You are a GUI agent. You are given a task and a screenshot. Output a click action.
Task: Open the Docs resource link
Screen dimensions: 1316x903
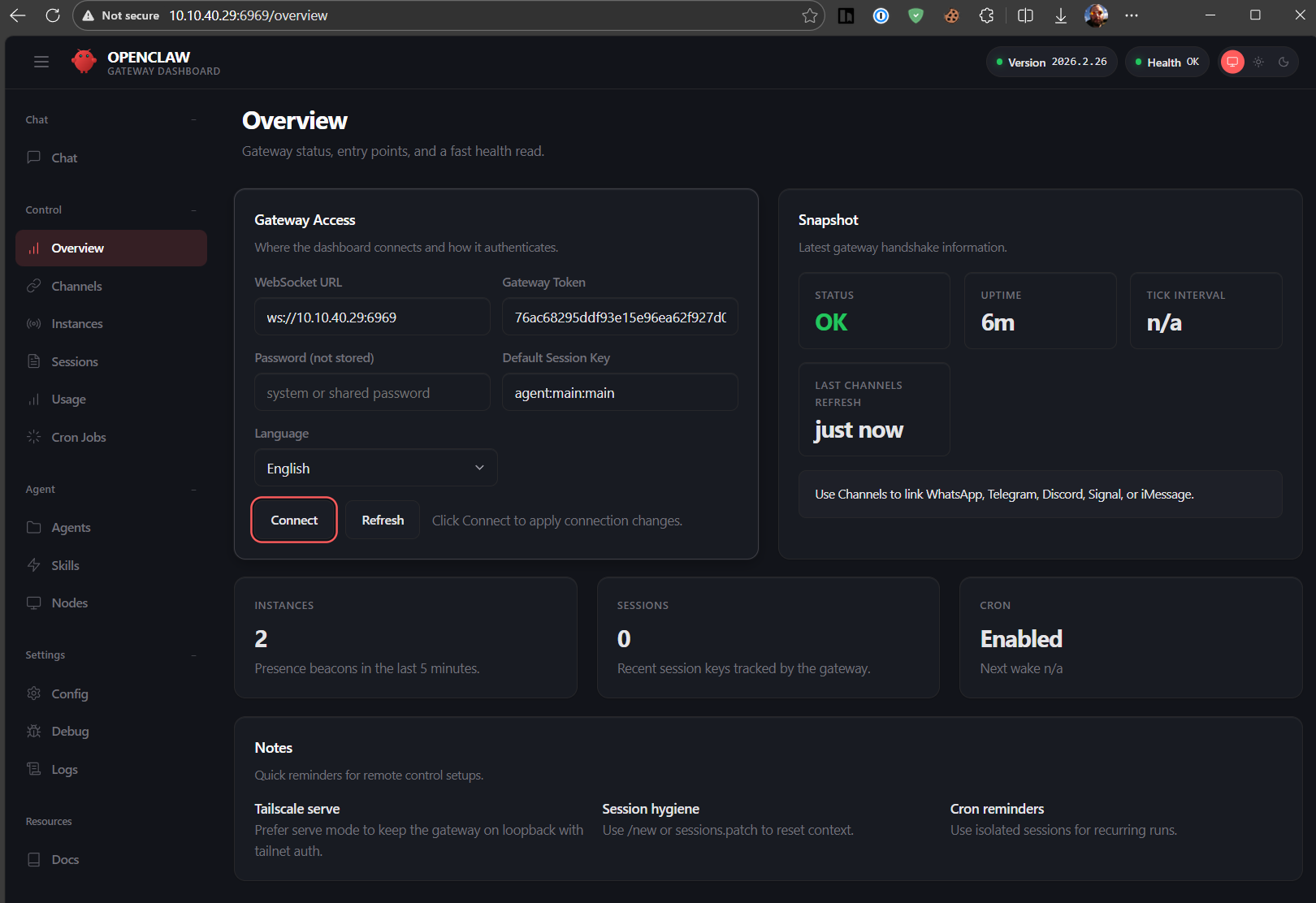coord(111,859)
